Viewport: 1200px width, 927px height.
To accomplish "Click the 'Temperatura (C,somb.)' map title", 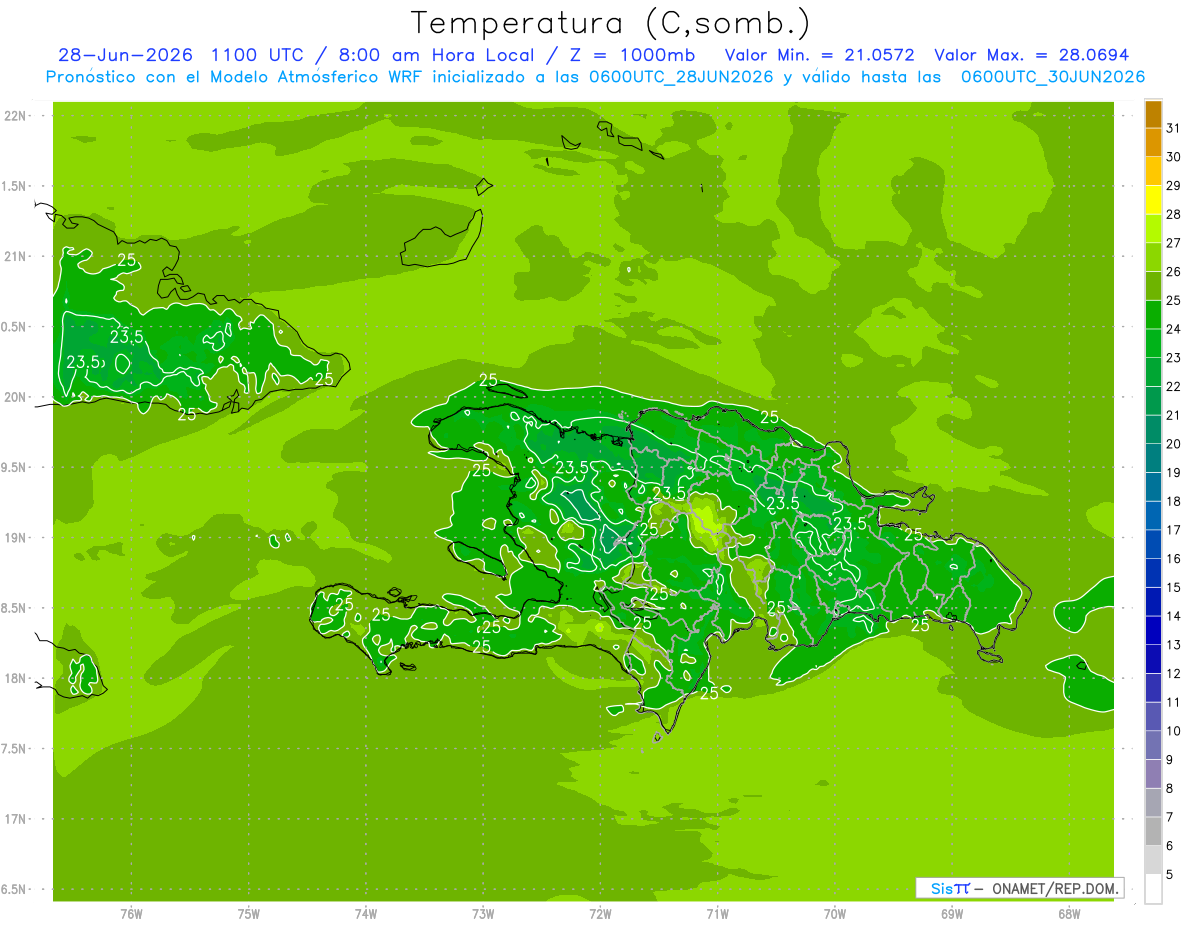I will point(610,23).
